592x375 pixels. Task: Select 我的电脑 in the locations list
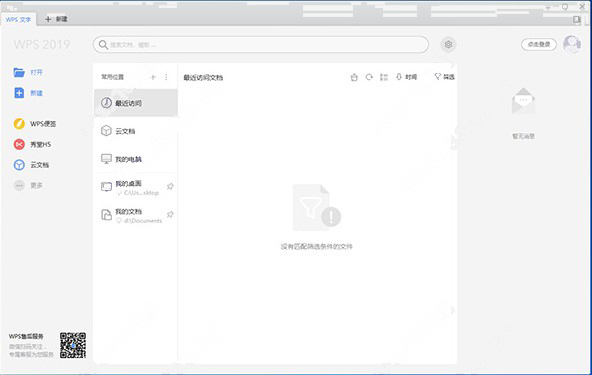coord(136,159)
